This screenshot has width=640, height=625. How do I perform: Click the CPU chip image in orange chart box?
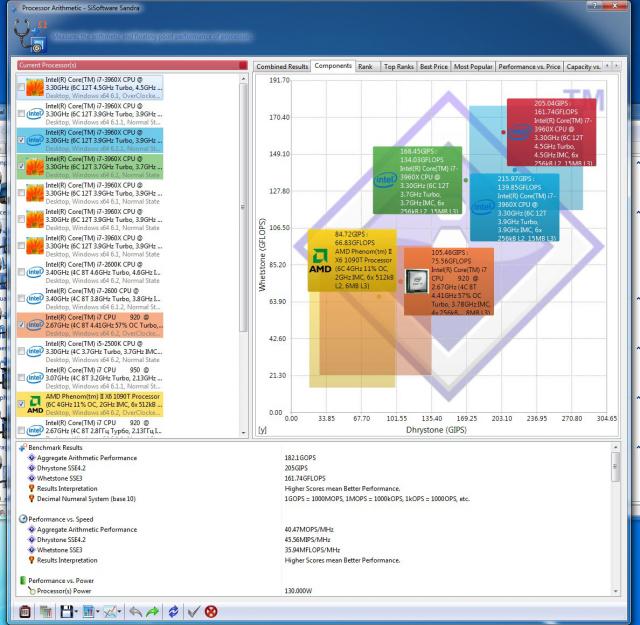(x=417, y=281)
